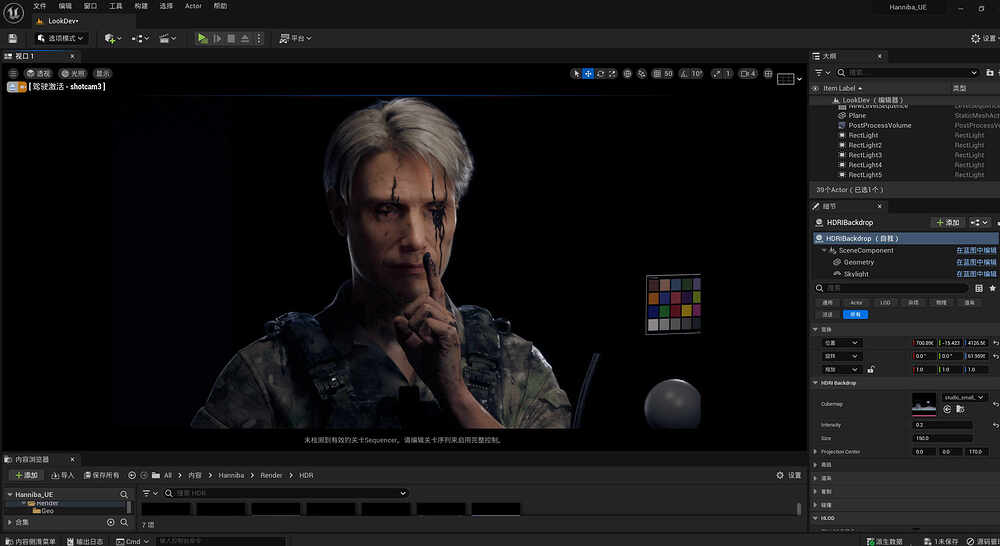The height and width of the screenshot is (546, 1000).
Task: Click the 显示 show flags button
Action: (103, 73)
